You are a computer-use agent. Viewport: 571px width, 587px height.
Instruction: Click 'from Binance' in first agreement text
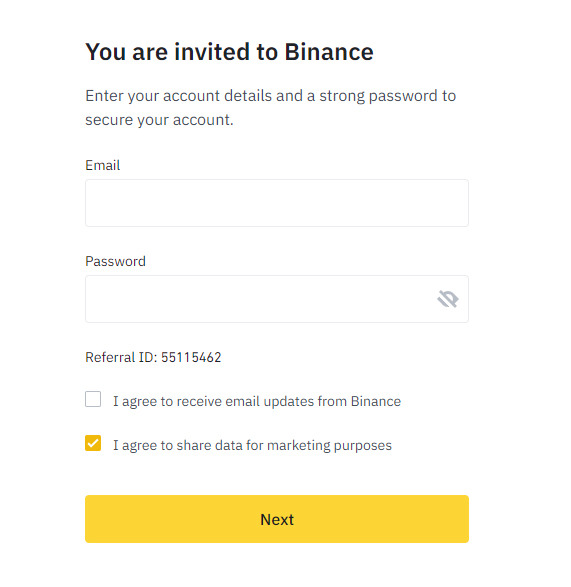pyautogui.click(x=359, y=401)
